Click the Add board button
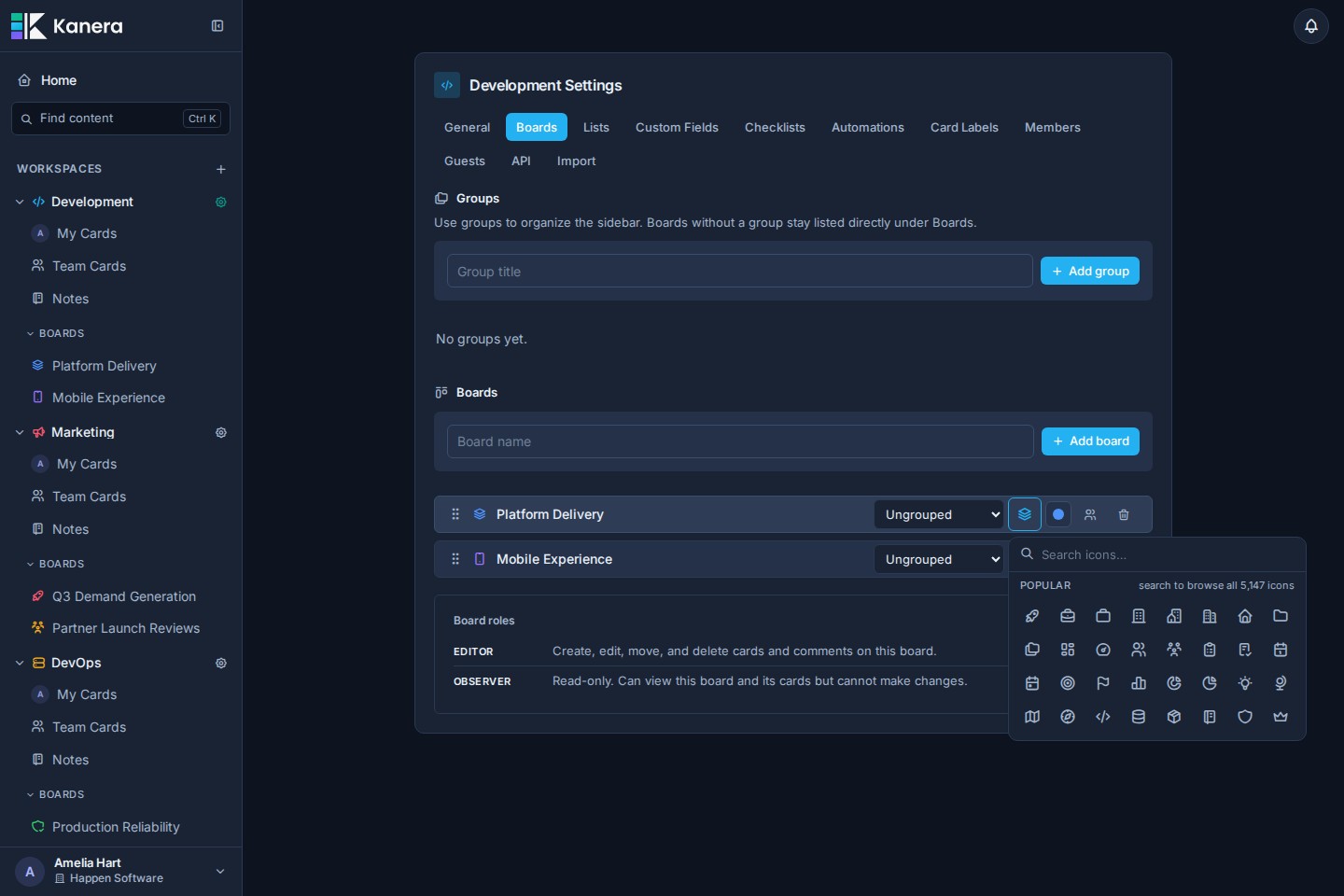The width and height of the screenshot is (1344, 896). (1090, 441)
